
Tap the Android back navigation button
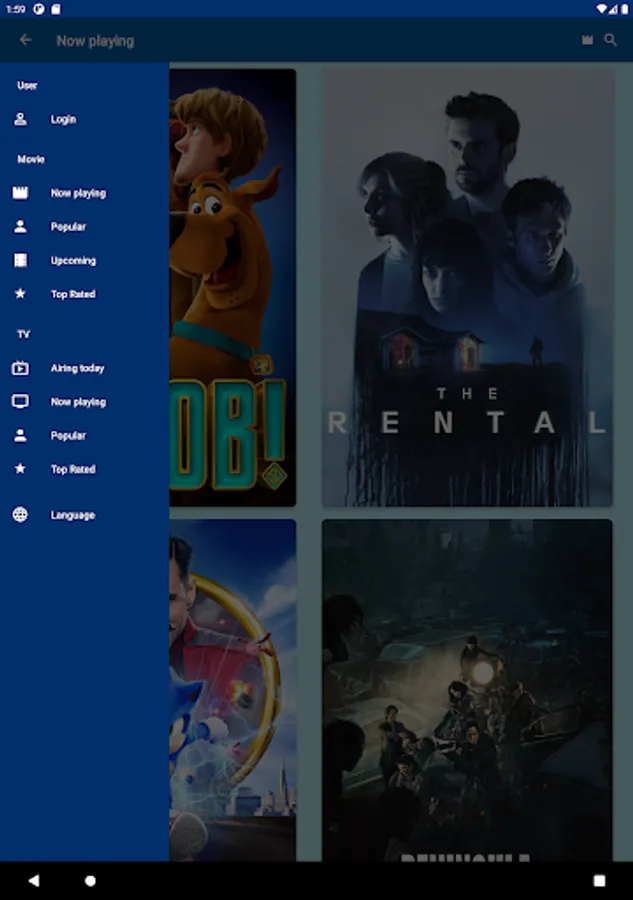[34, 880]
